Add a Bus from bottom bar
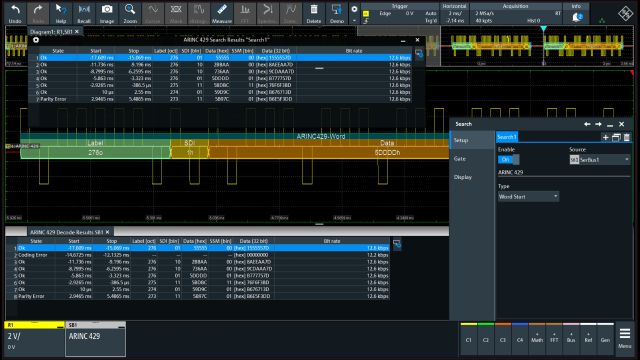 click(571, 338)
